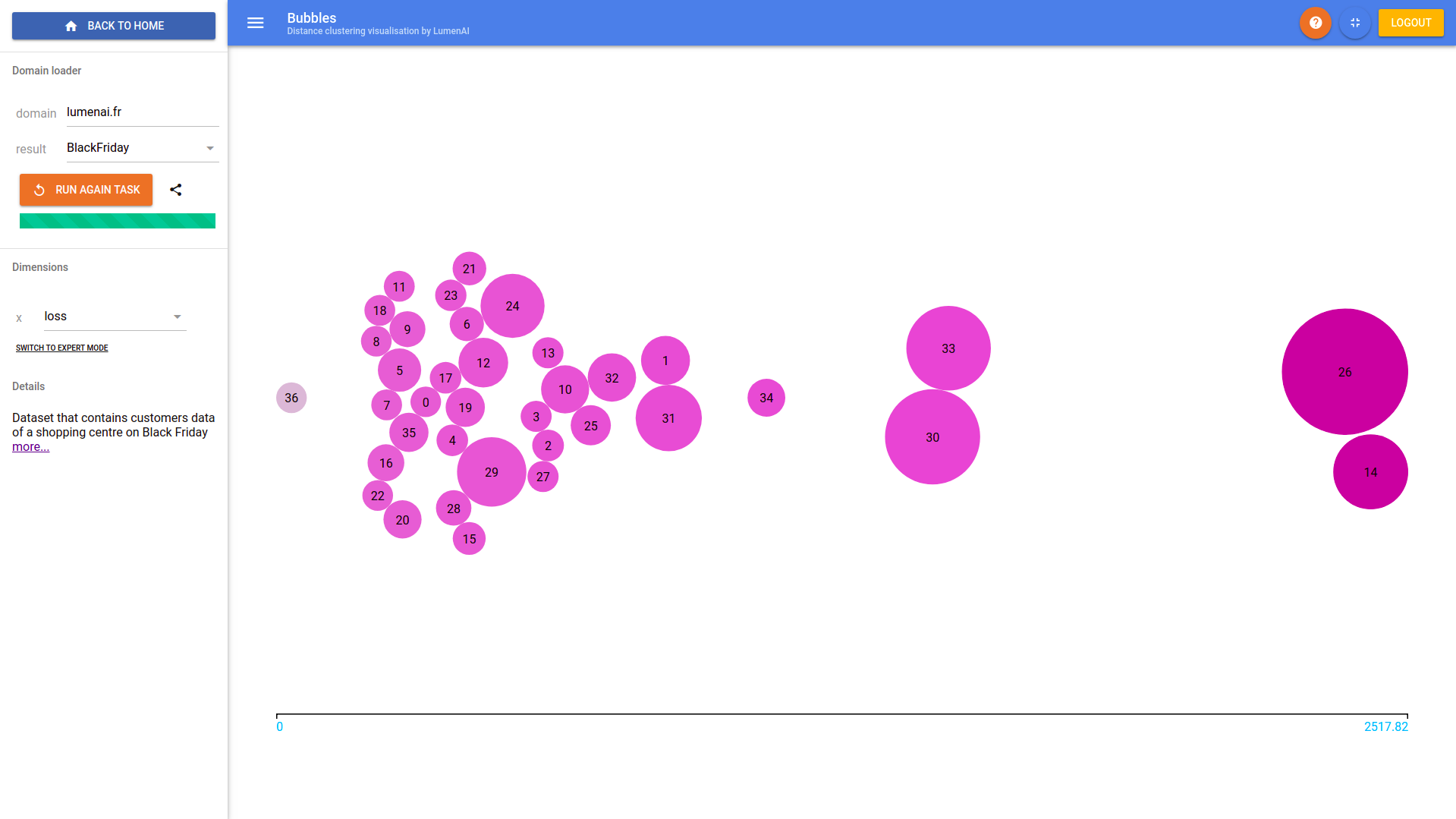Switch to expert mode
The width and height of the screenshot is (1456, 819).
62,348
